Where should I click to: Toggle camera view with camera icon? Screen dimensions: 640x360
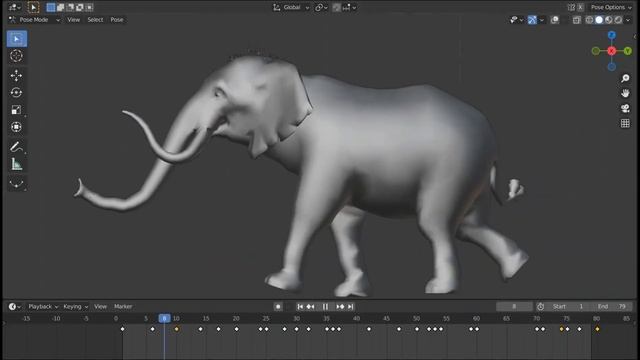point(625,108)
